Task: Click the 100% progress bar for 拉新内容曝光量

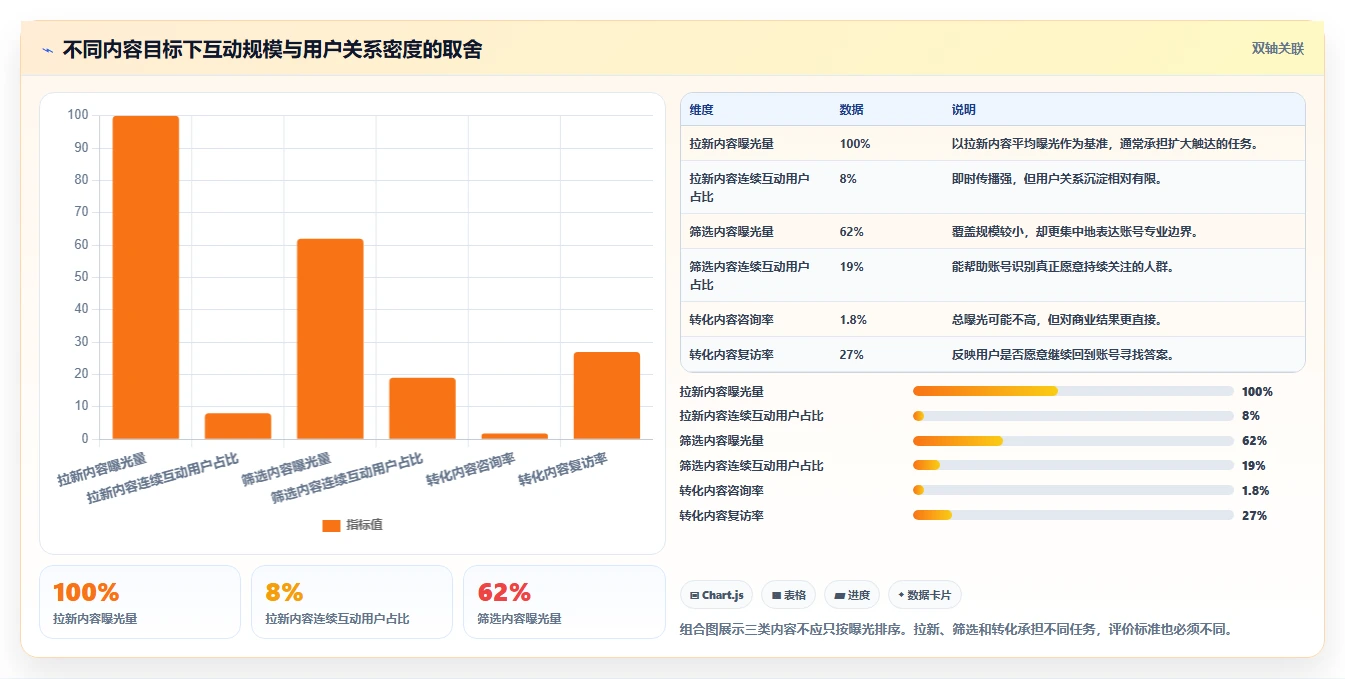Action: 1073,391
